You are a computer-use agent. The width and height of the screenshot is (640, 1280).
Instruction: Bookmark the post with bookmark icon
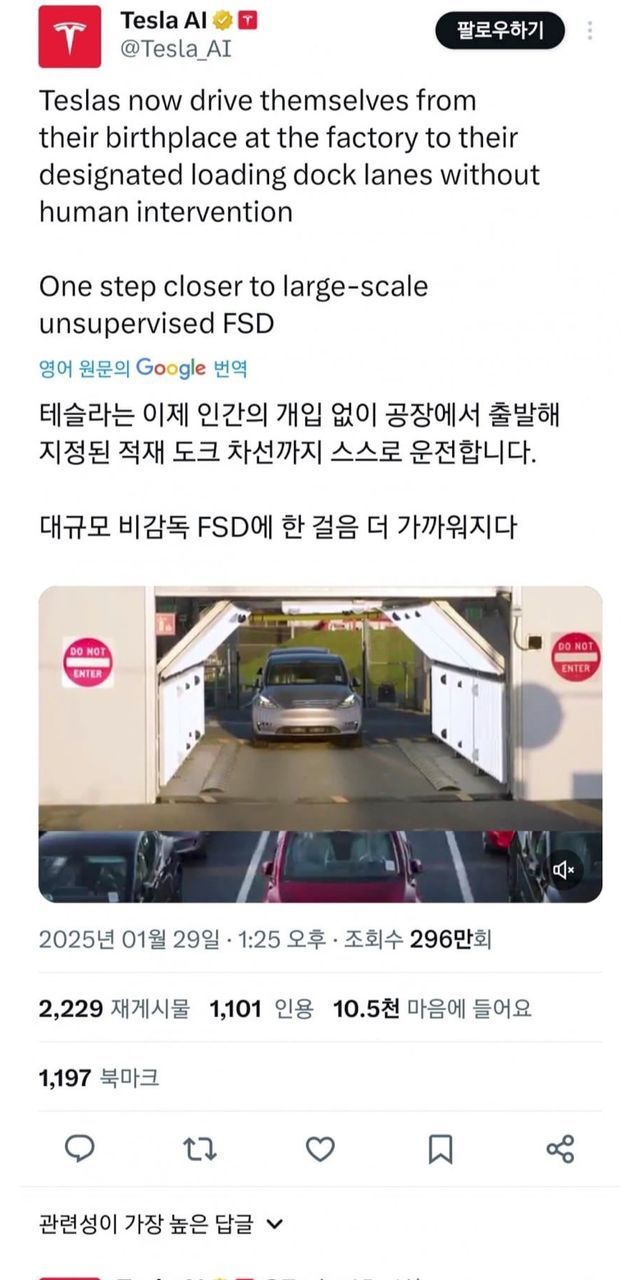point(440,1149)
